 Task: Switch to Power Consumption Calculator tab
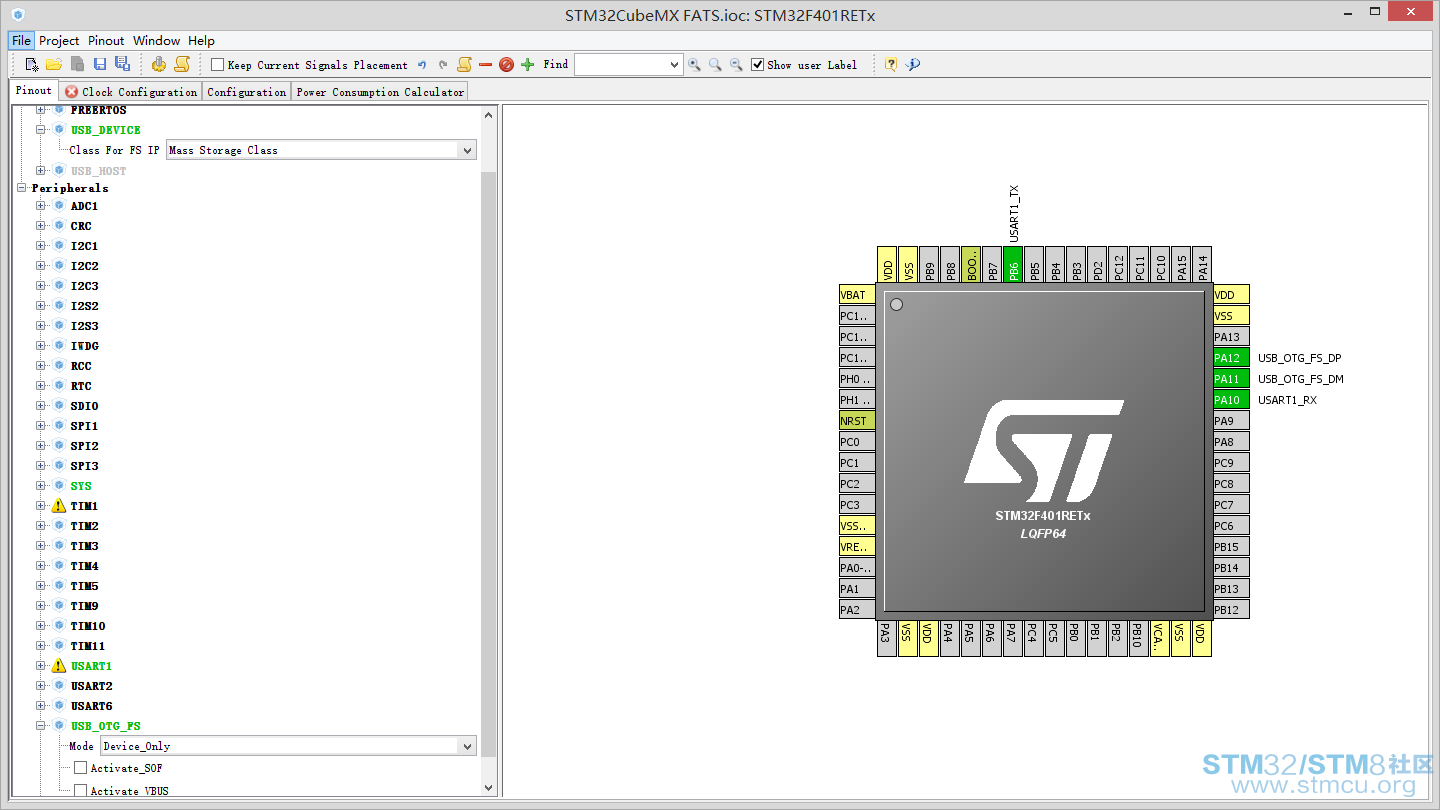380,92
